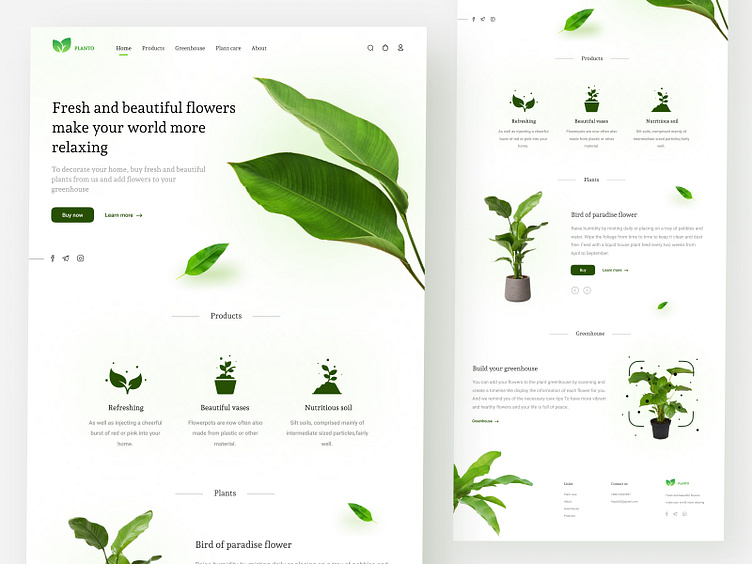
Task: Follow the hero Learn more link
Action: 124,215
